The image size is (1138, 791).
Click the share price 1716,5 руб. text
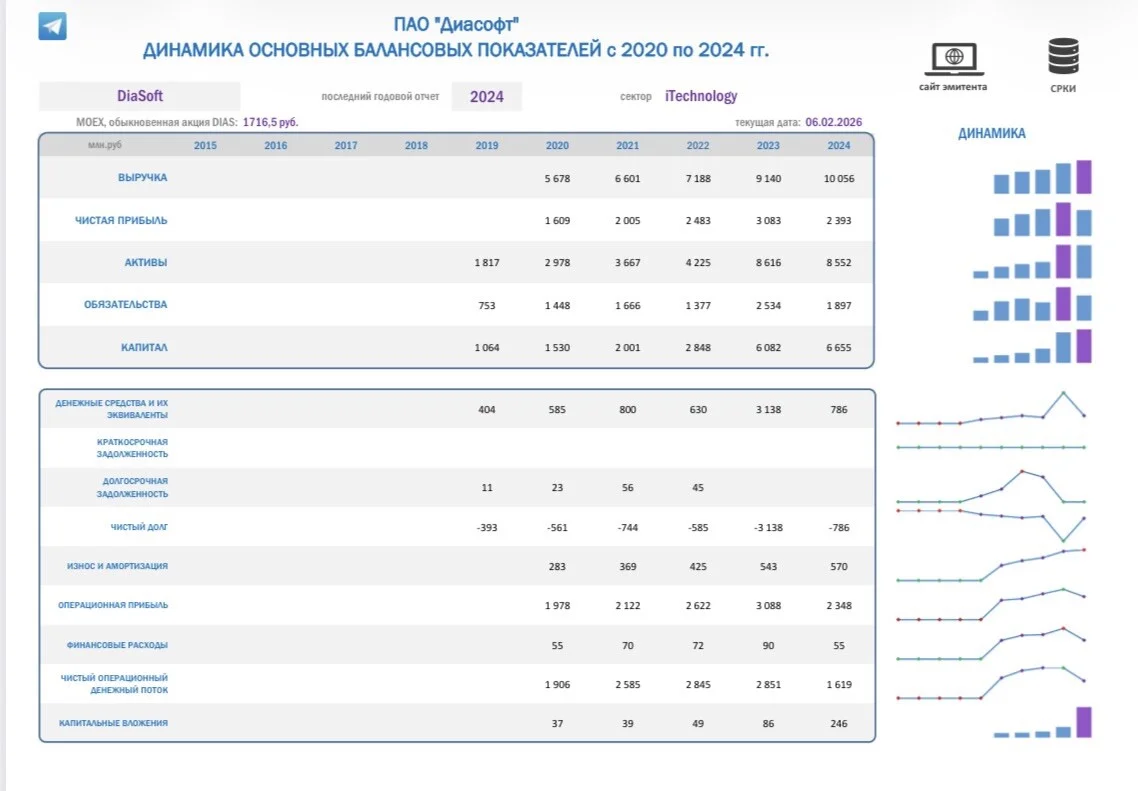pos(270,123)
